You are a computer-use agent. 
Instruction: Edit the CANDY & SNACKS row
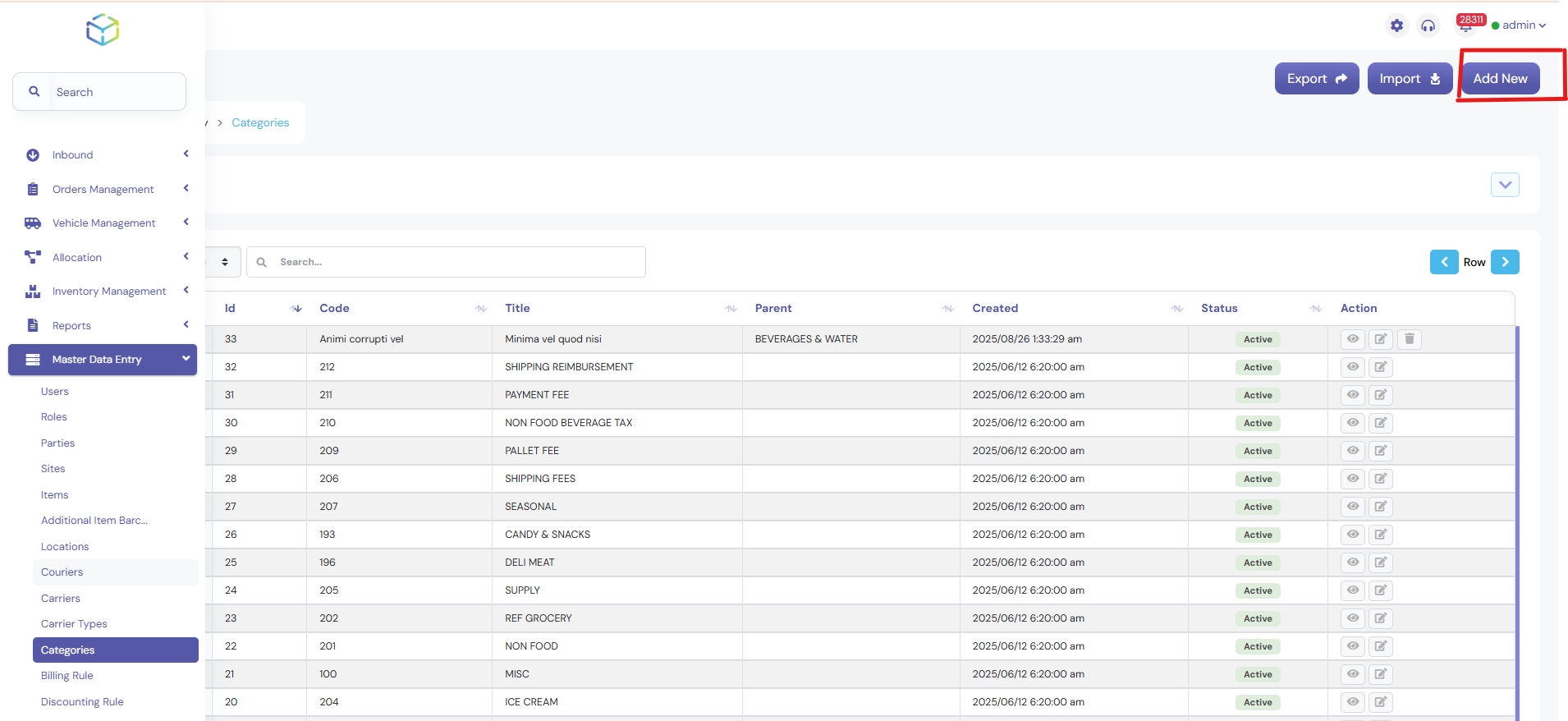1381,535
